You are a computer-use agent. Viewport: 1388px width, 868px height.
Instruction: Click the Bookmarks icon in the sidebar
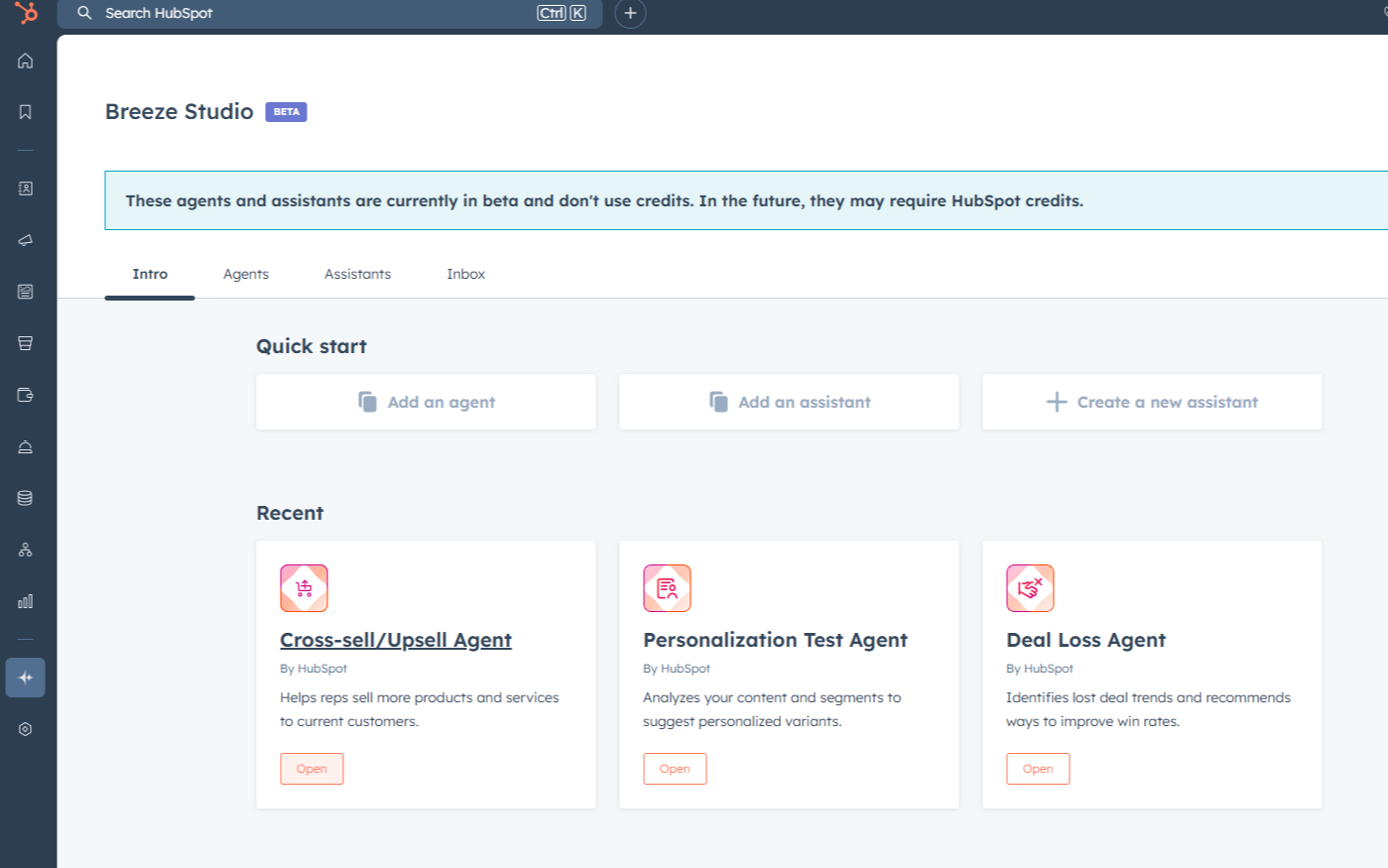[26, 112]
